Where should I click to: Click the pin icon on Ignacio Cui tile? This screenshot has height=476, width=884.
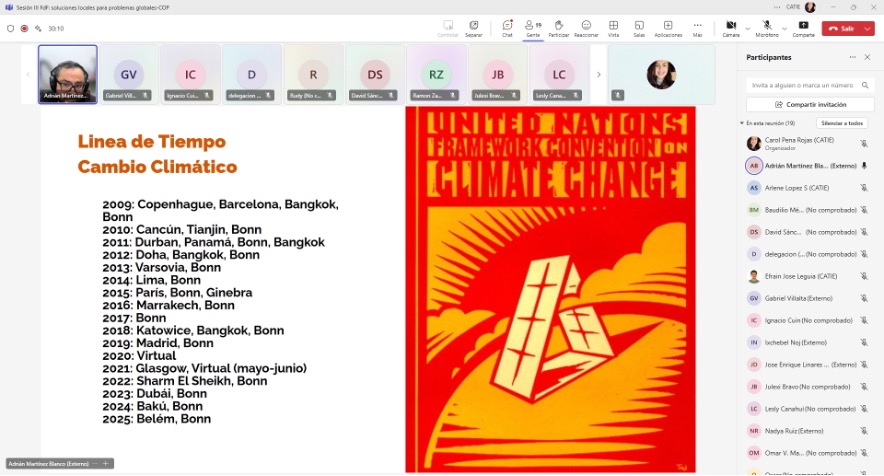[x=207, y=95]
